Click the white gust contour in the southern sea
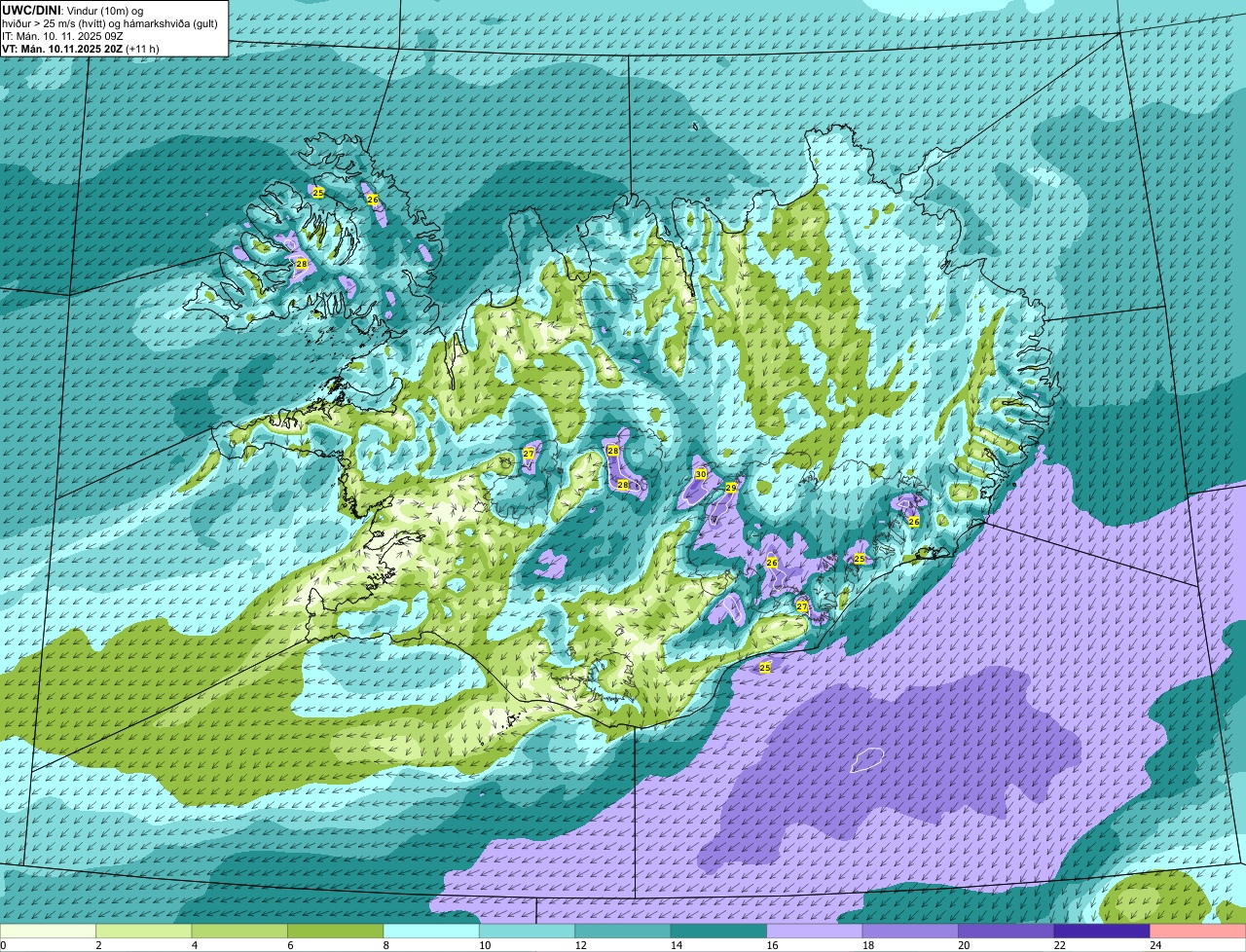1246x952 pixels. (866, 759)
